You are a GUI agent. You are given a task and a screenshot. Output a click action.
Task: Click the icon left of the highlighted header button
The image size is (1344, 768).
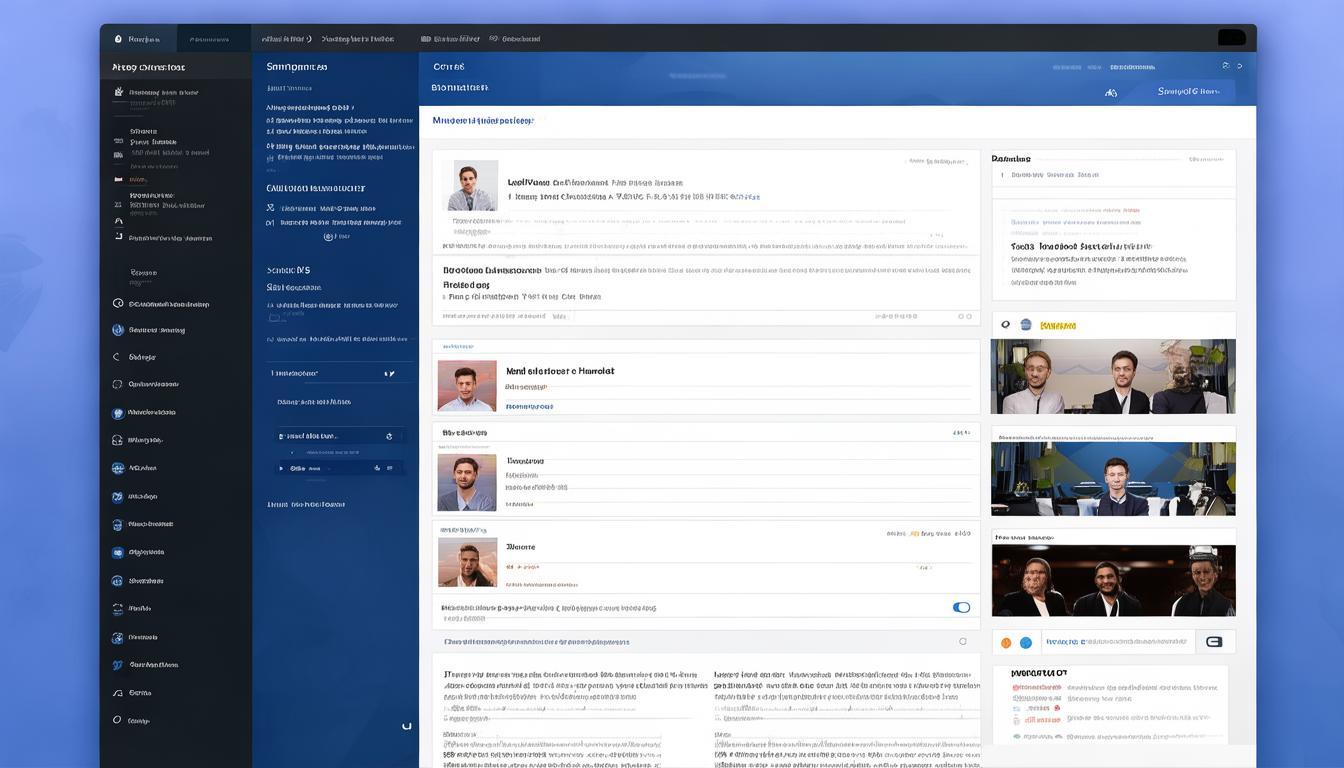1110,92
